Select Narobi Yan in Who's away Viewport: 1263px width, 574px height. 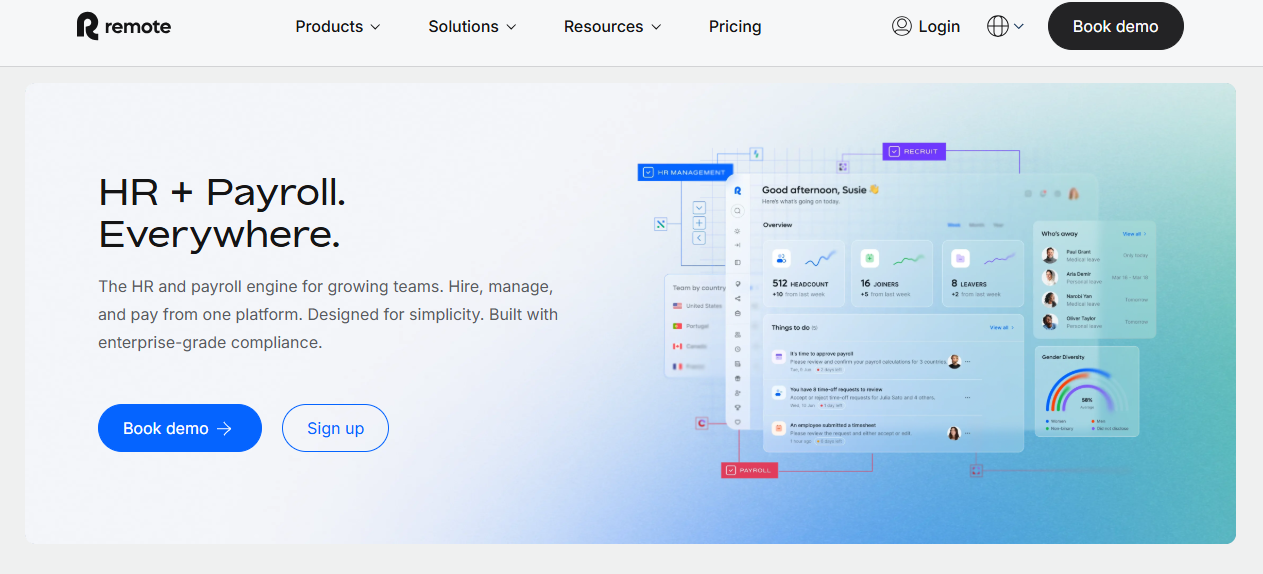[1095, 299]
